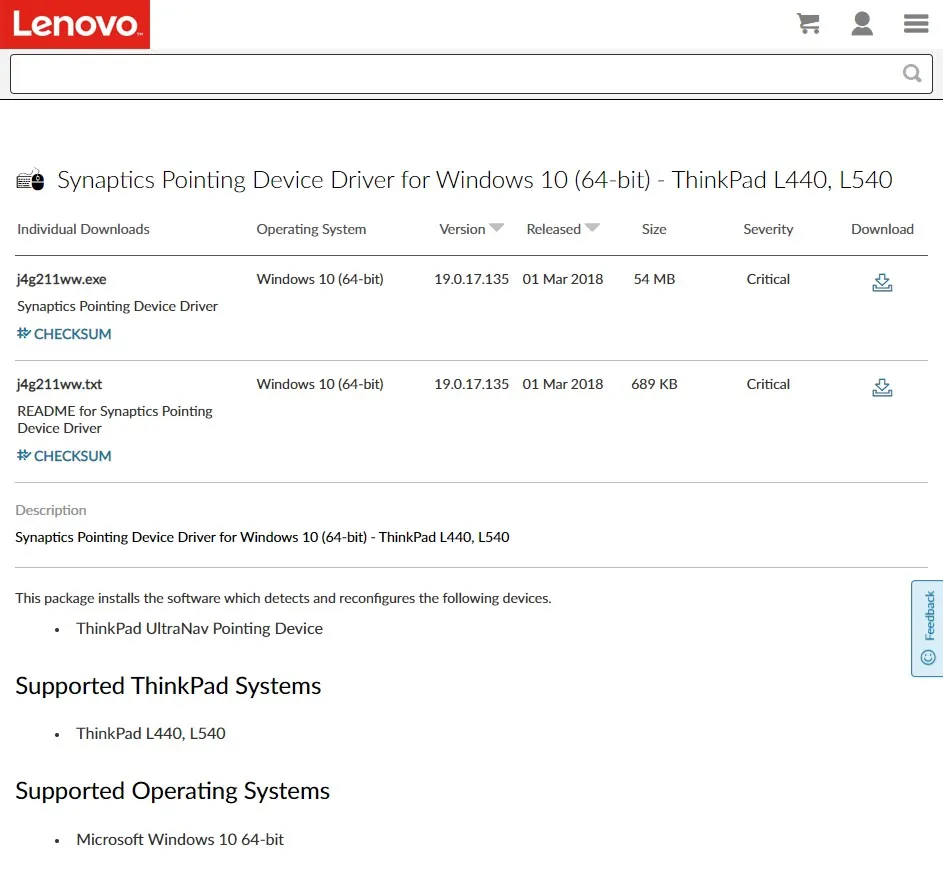The image size is (943, 873).
Task: Show CHECKSUM for j4g211ww.exe
Action: 64,334
